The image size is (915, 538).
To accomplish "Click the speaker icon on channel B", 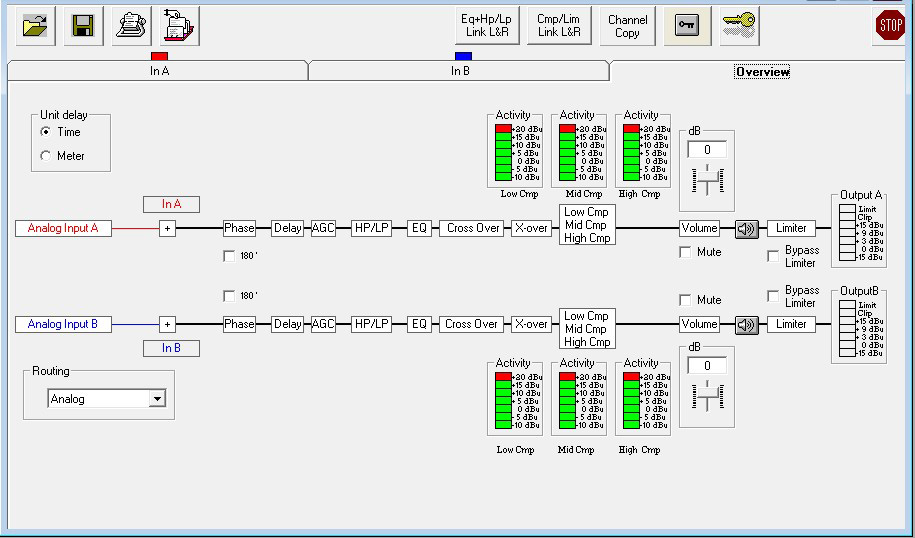I will 747,324.
